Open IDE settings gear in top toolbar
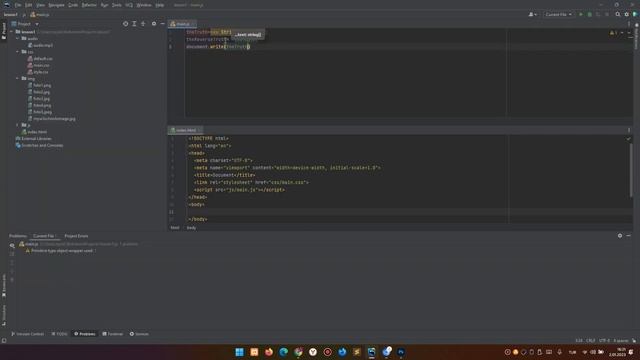This screenshot has height=360, width=640. point(627,14)
